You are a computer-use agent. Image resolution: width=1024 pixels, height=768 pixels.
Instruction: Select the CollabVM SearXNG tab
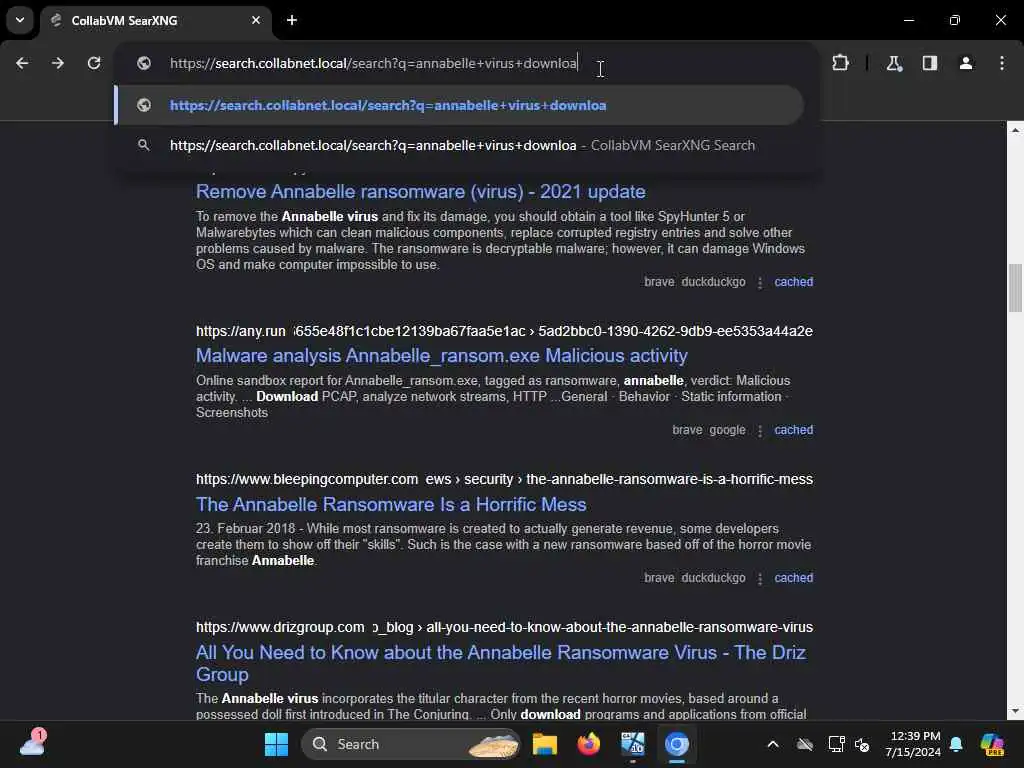pos(155,20)
